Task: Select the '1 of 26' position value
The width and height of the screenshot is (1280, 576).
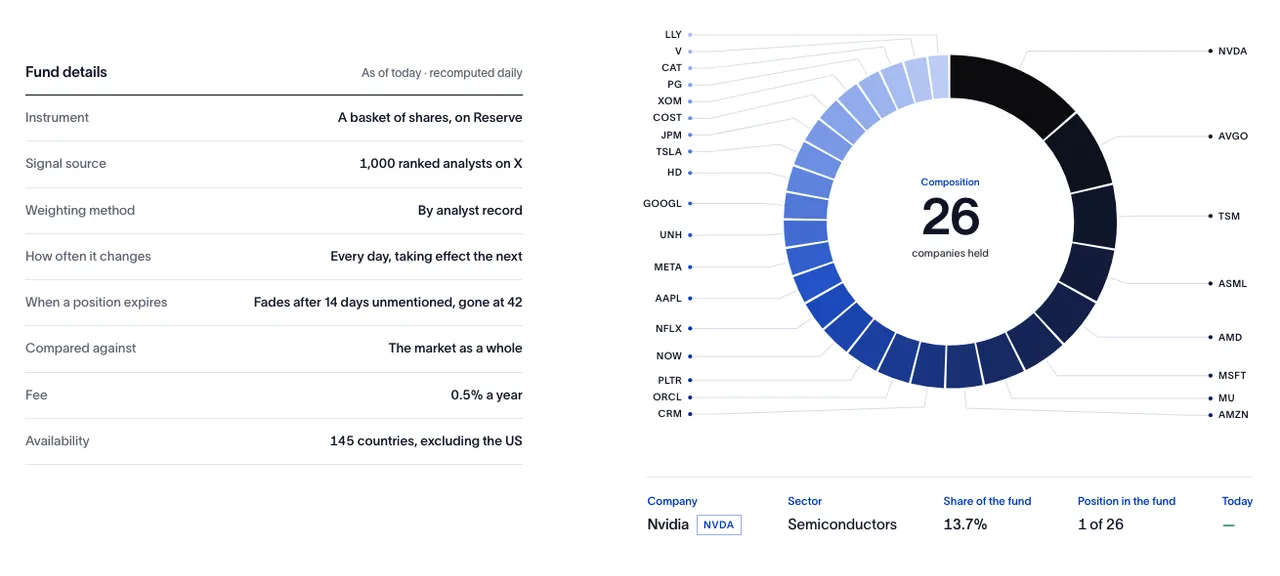Action: pyautogui.click(x=1101, y=524)
